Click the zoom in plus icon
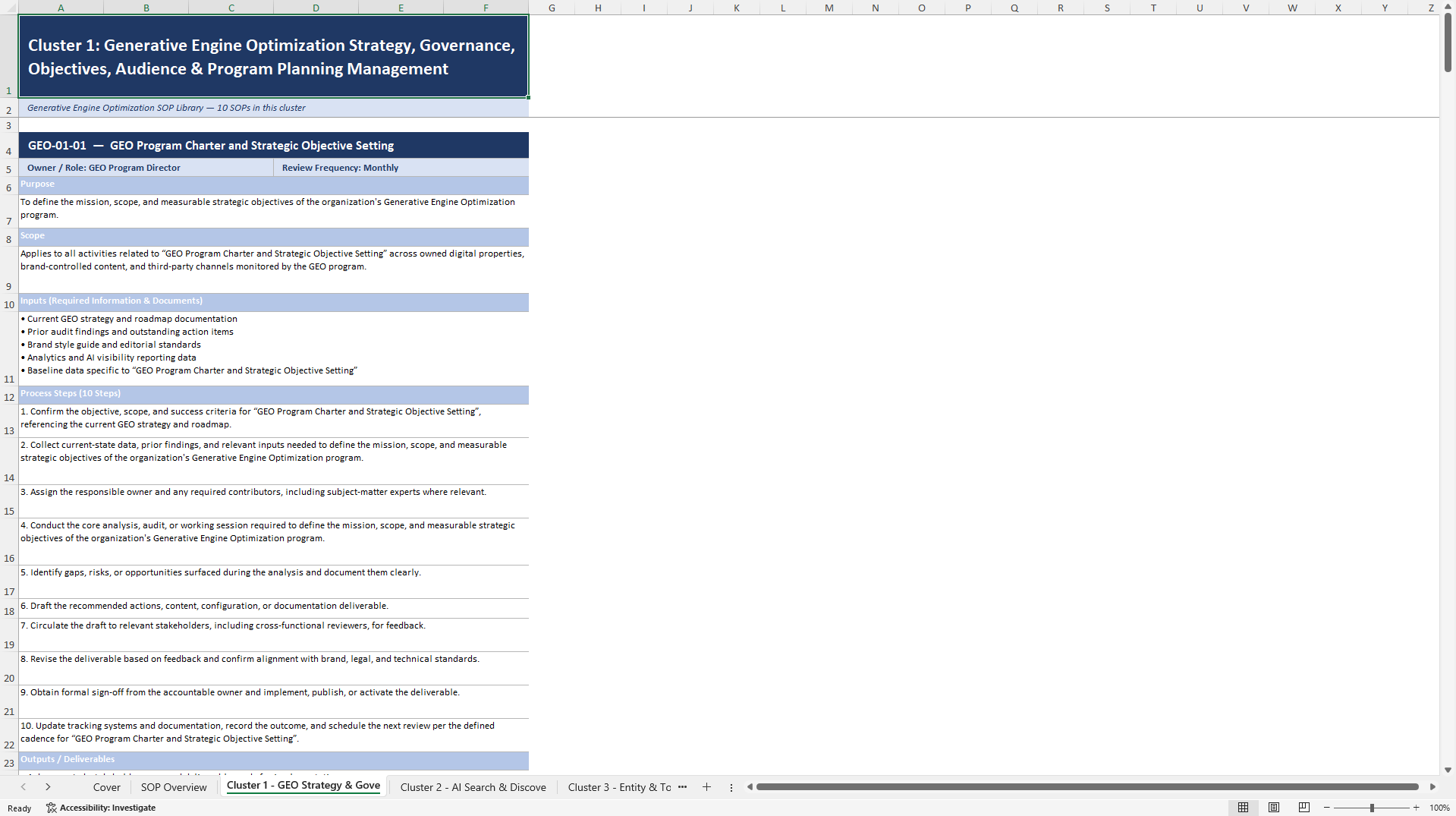 pos(1416,808)
